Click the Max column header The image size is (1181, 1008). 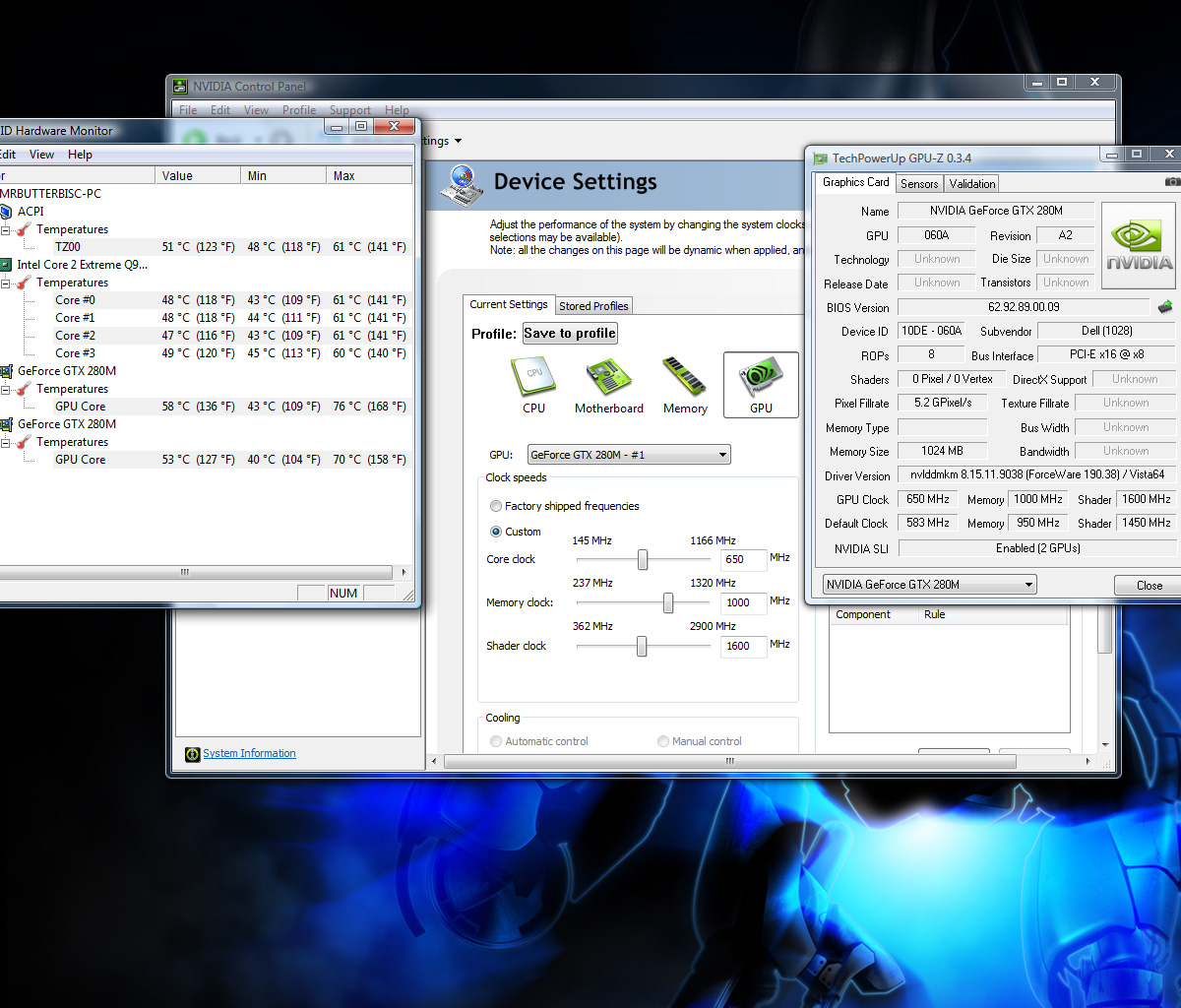[x=369, y=175]
